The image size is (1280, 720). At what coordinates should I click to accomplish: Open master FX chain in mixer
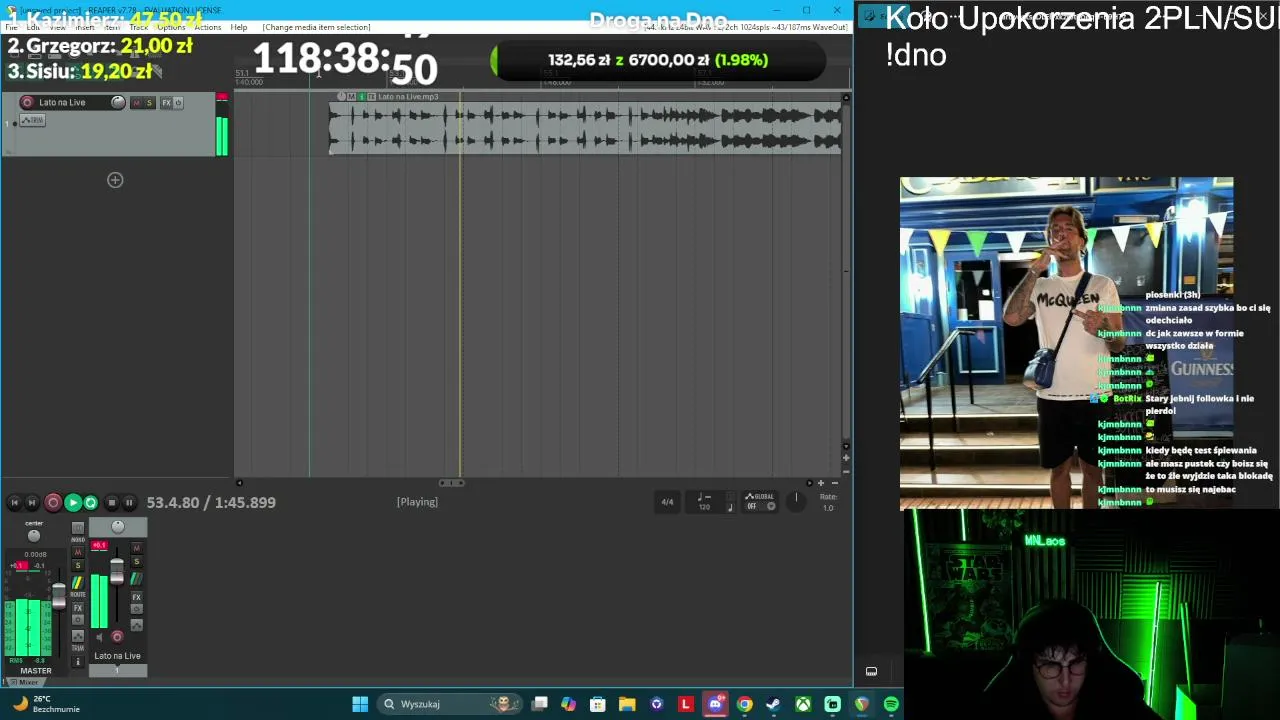78,608
